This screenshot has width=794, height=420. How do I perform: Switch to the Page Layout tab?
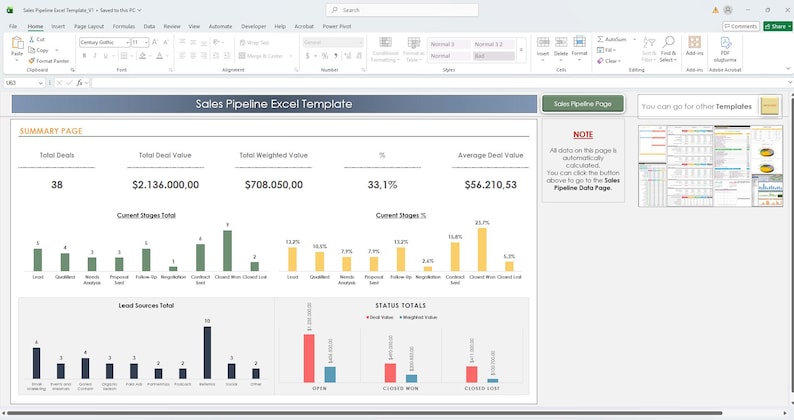89,26
